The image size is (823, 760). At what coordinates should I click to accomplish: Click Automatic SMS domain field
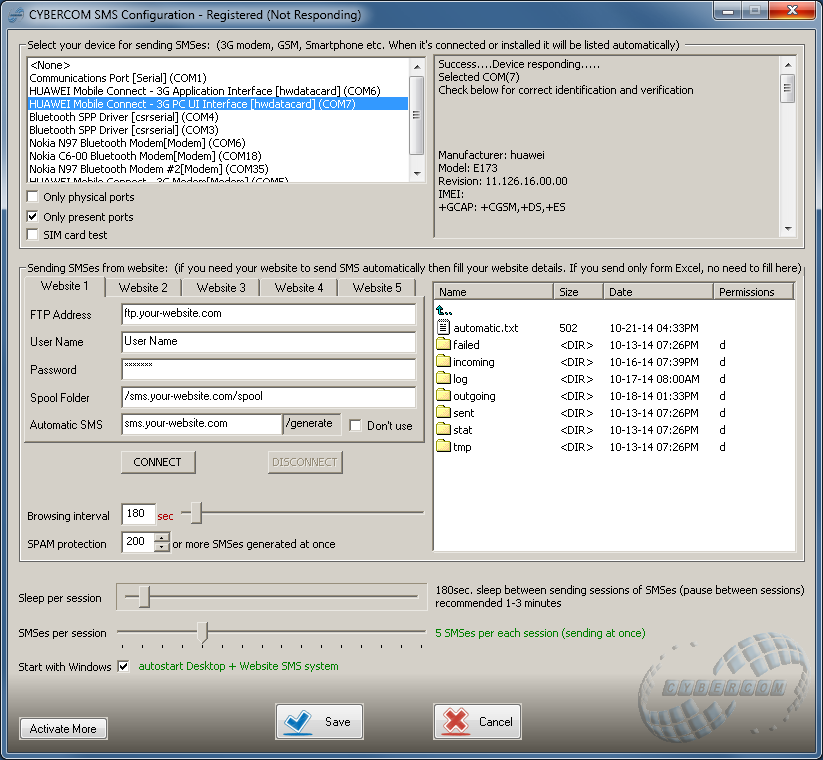[x=202, y=424]
